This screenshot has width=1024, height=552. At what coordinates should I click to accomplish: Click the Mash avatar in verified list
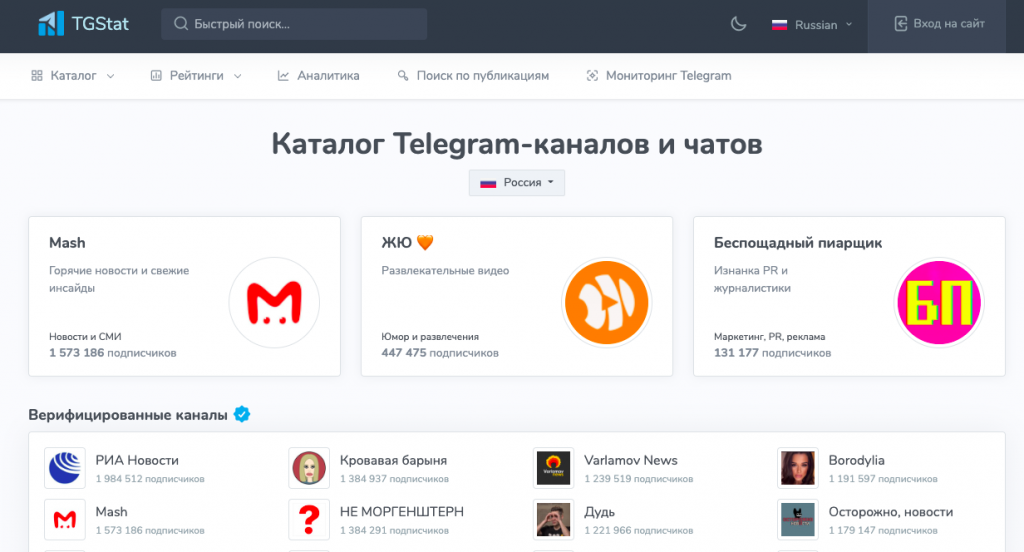(65, 519)
